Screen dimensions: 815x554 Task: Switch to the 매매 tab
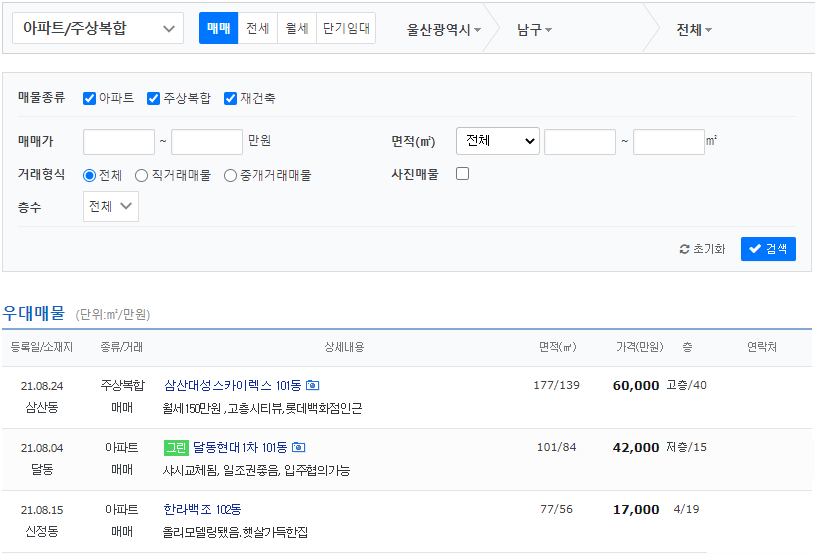click(x=218, y=28)
